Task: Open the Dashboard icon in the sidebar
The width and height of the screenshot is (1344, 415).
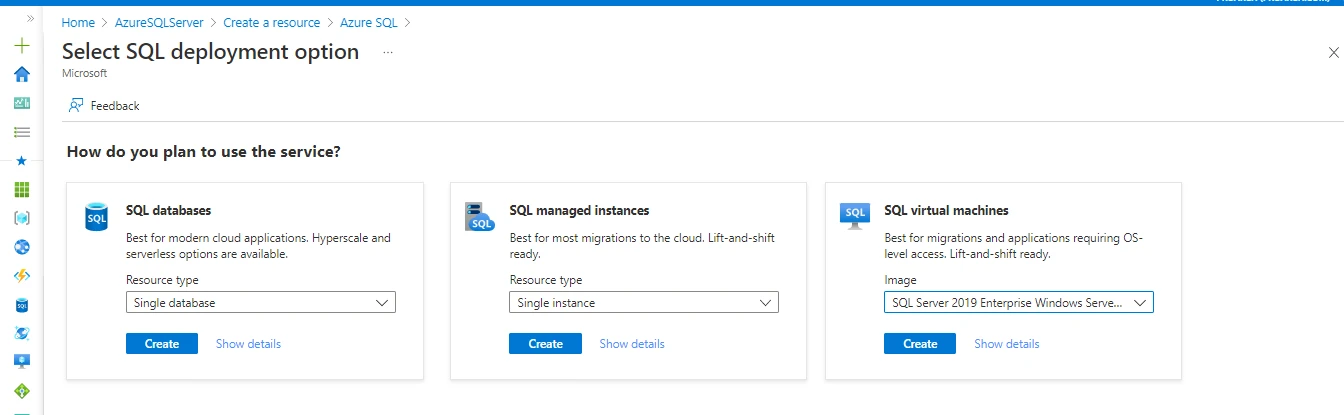Action: tap(22, 103)
